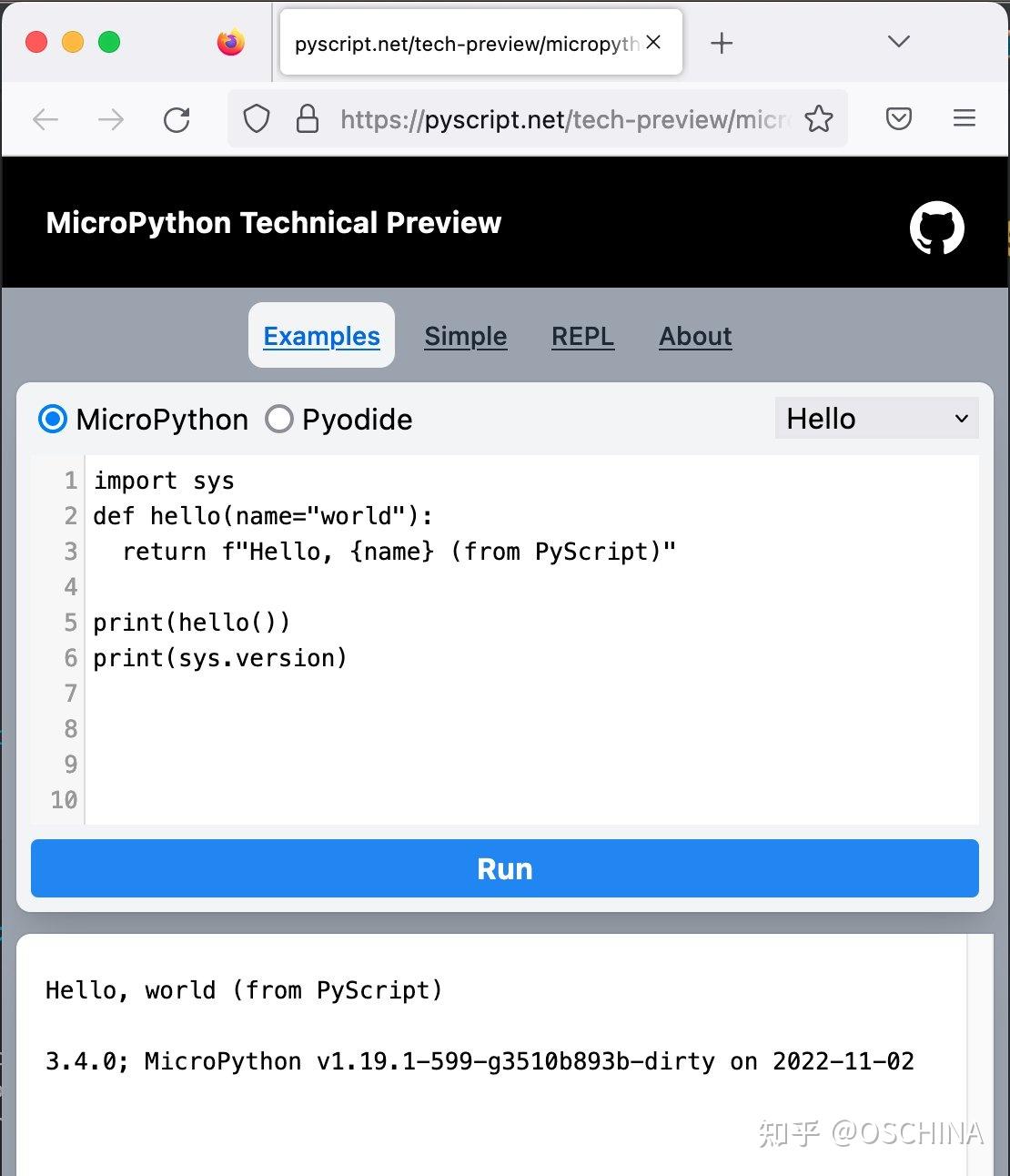Click the blue Run button
Screen dimensions: 1010x1176
(505, 868)
